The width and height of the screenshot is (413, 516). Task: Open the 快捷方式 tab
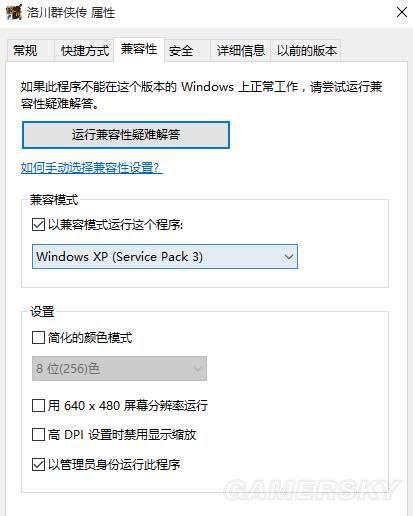click(84, 50)
